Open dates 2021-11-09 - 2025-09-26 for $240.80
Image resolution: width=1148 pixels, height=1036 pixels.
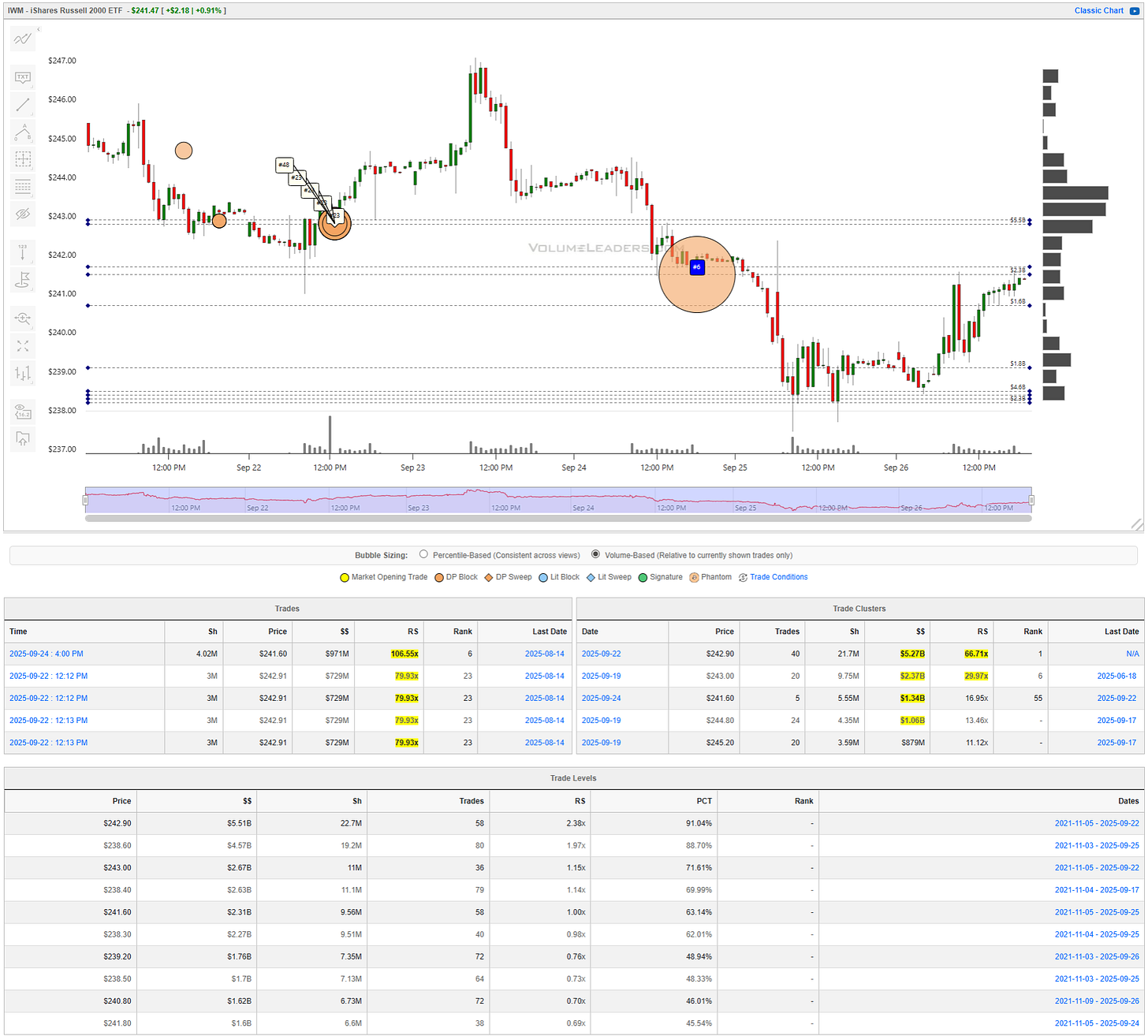pyautogui.click(x=1097, y=1001)
